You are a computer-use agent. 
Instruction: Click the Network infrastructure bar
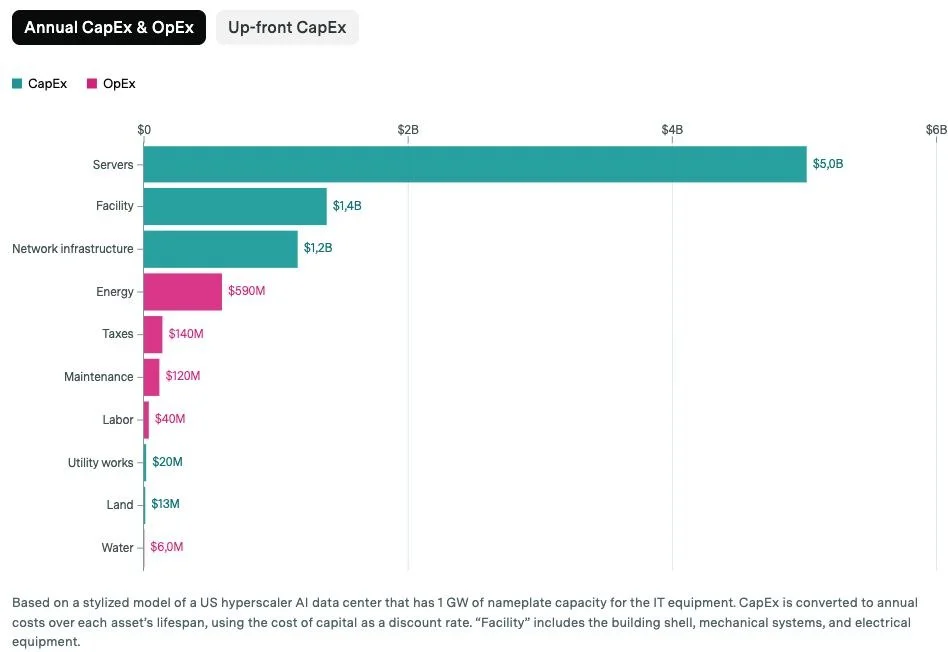pyautogui.click(x=221, y=249)
